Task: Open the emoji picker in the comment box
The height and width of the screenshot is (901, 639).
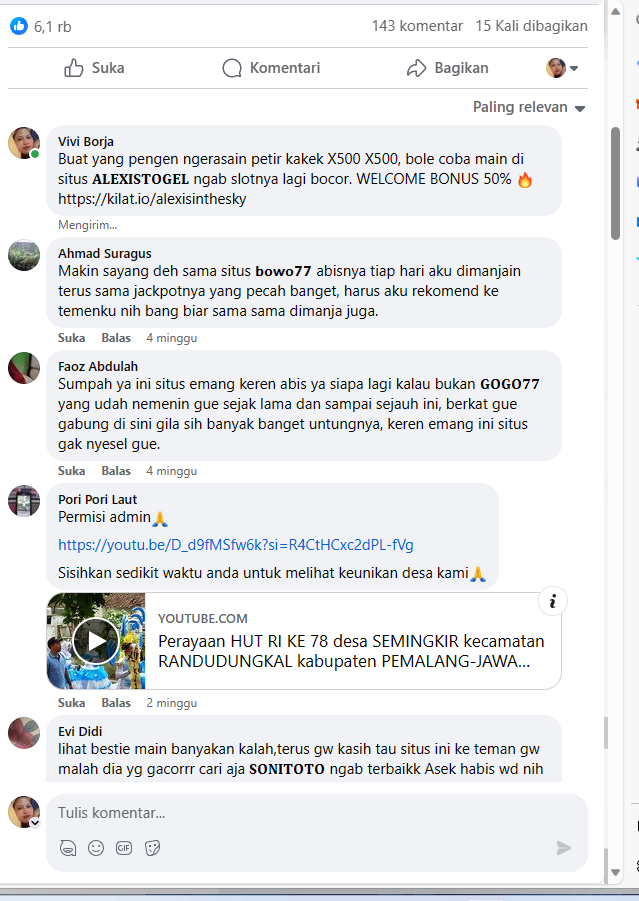Action: click(x=96, y=848)
